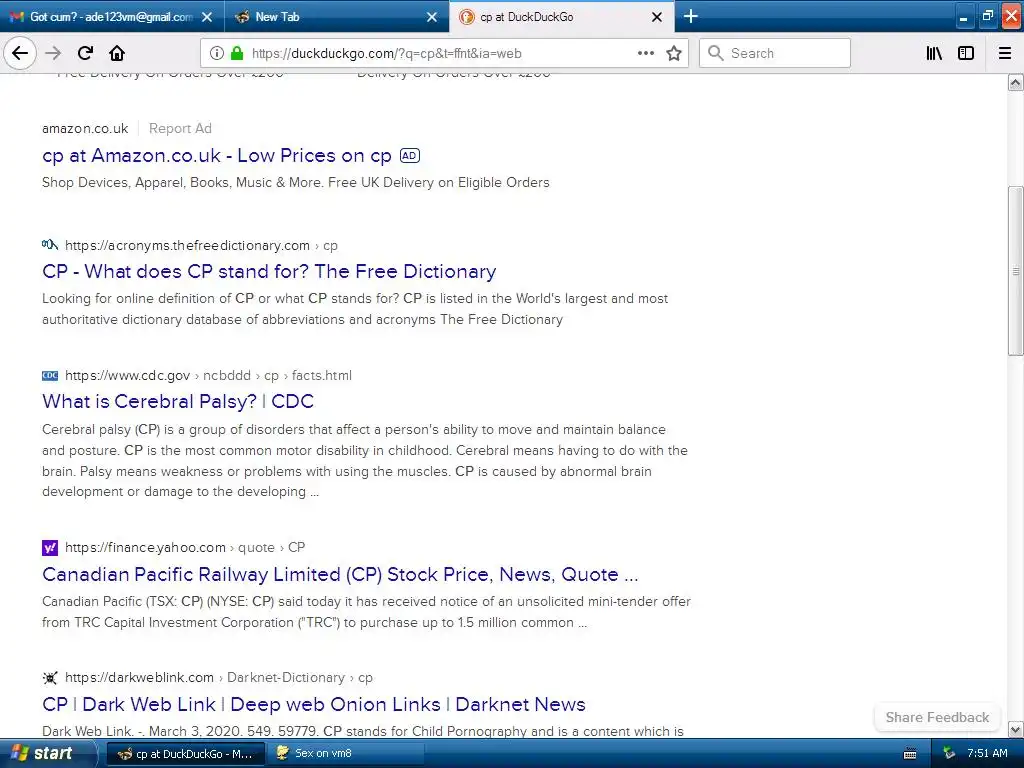Viewport: 1024px width, 768px height.
Task: Click the green padlock security icon
Action: (x=237, y=53)
